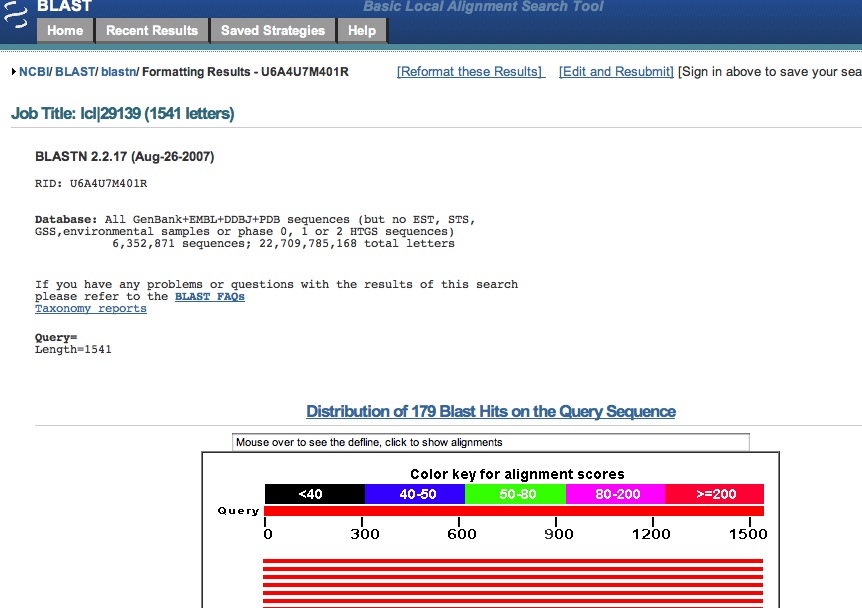Click the BLAST helix logo icon

pos(15,15)
